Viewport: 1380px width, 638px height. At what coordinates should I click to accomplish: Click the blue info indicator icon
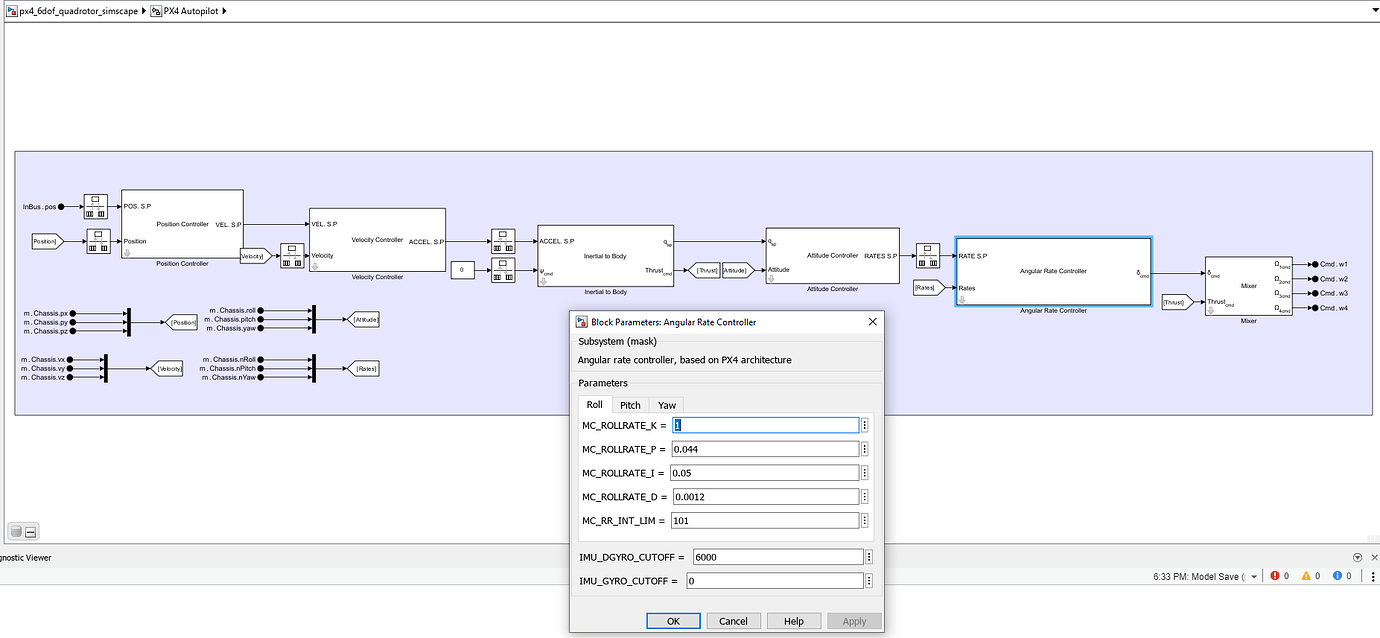[1337, 575]
